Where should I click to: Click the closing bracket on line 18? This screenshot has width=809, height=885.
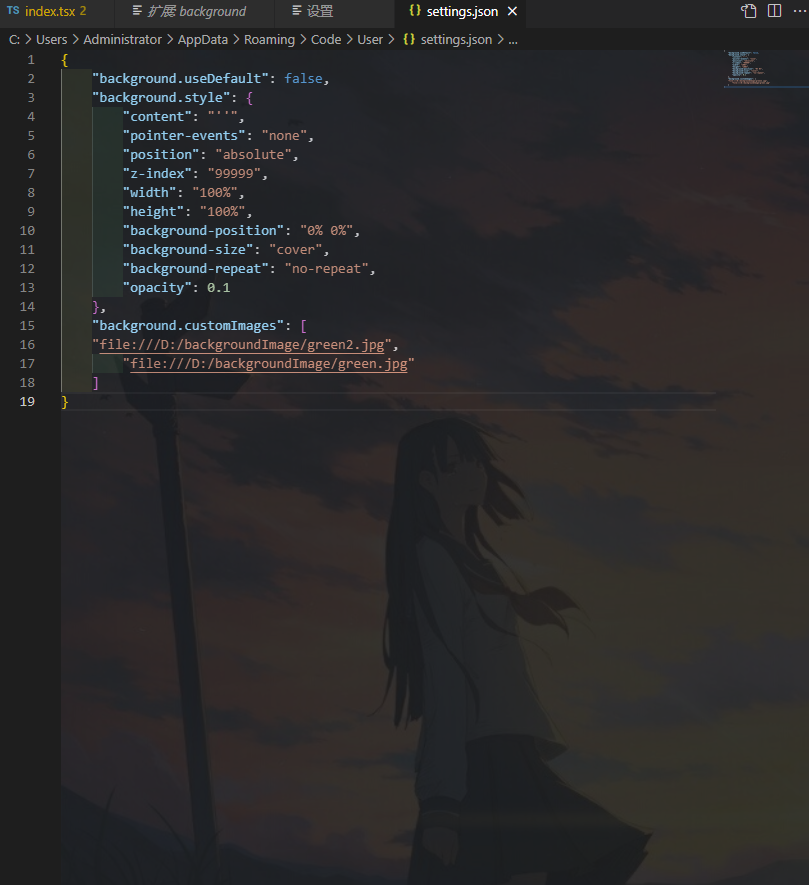pyautogui.click(x=95, y=383)
